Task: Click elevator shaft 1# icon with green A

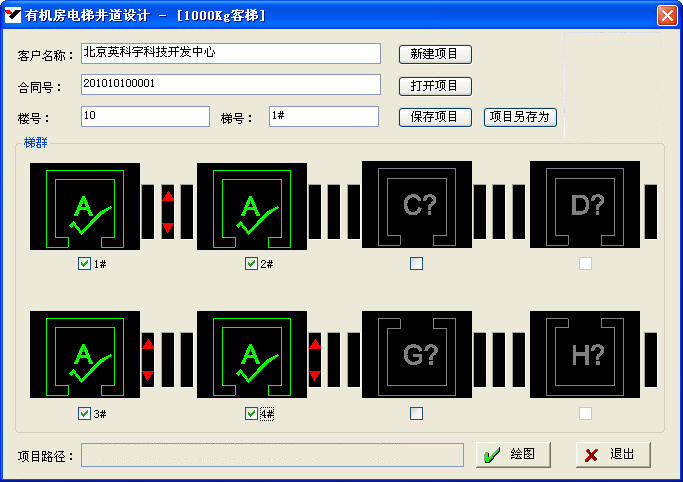Action: (85, 206)
